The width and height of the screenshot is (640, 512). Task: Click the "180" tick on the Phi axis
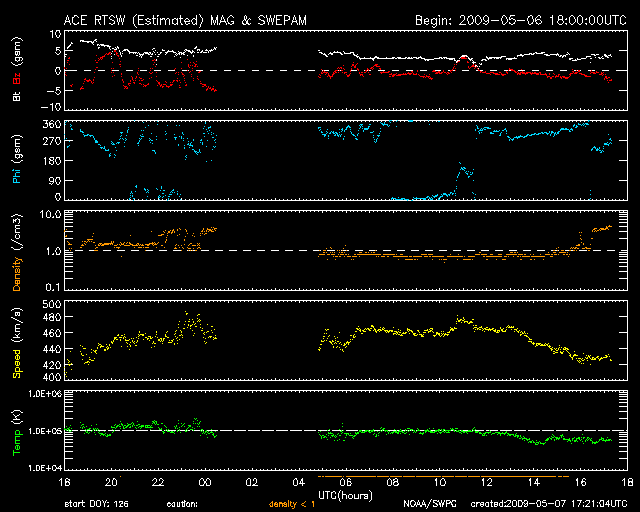coord(52,160)
